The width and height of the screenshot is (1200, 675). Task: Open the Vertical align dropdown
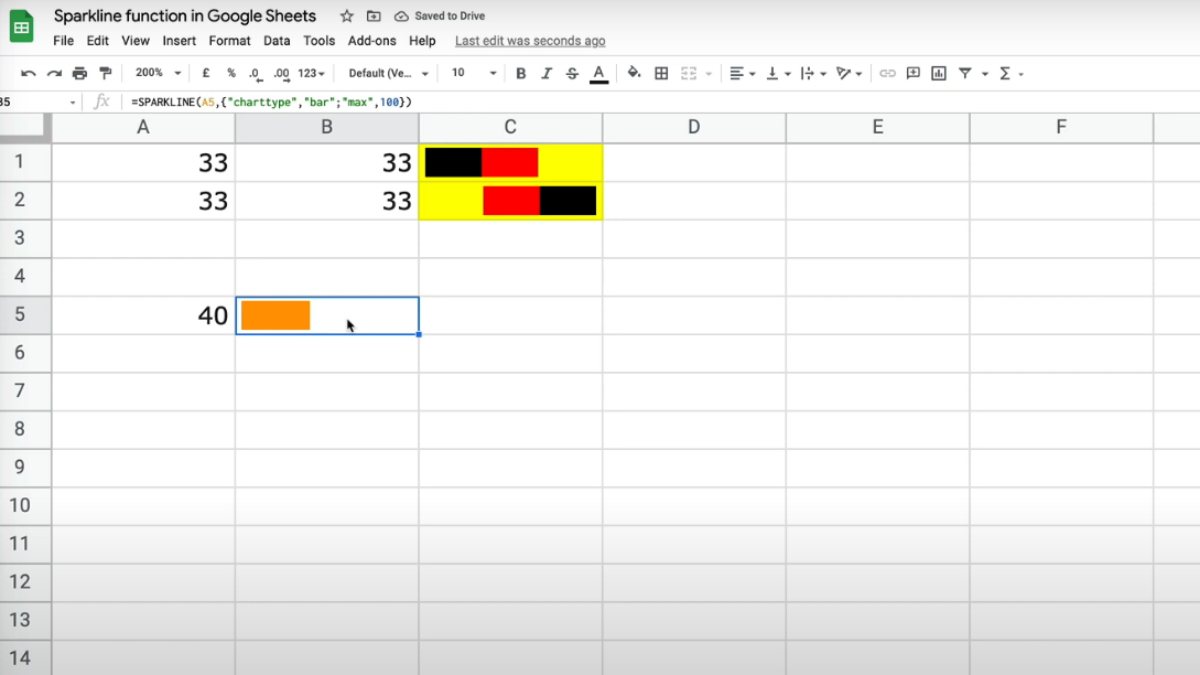pyautogui.click(x=777, y=73)
